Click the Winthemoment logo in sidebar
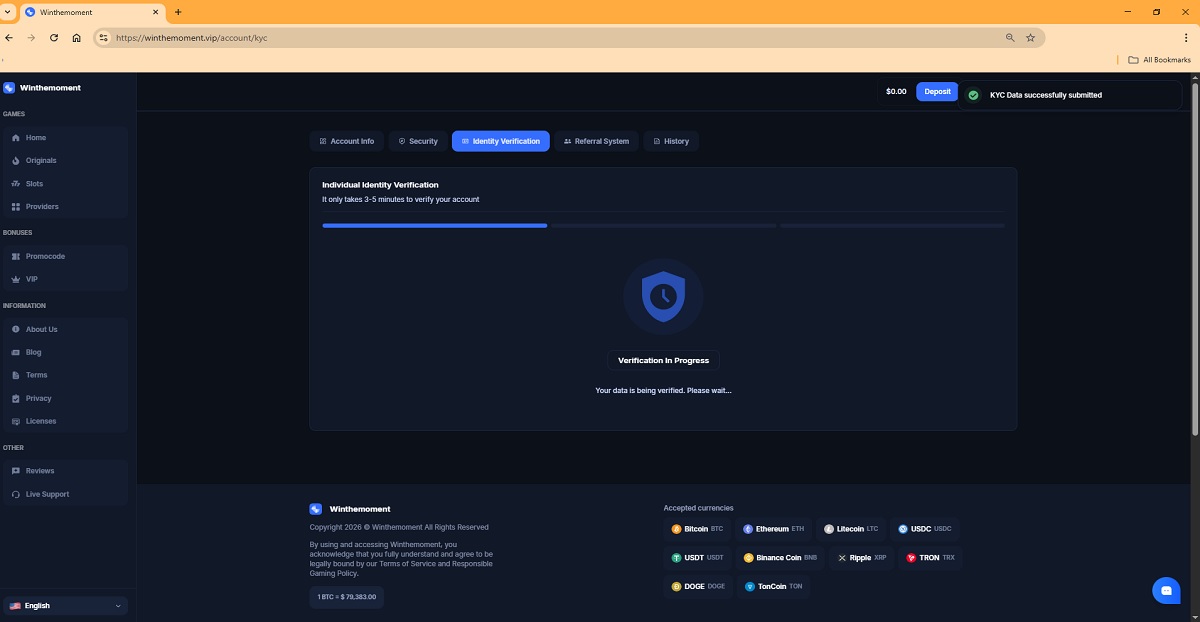 [9, 88]
